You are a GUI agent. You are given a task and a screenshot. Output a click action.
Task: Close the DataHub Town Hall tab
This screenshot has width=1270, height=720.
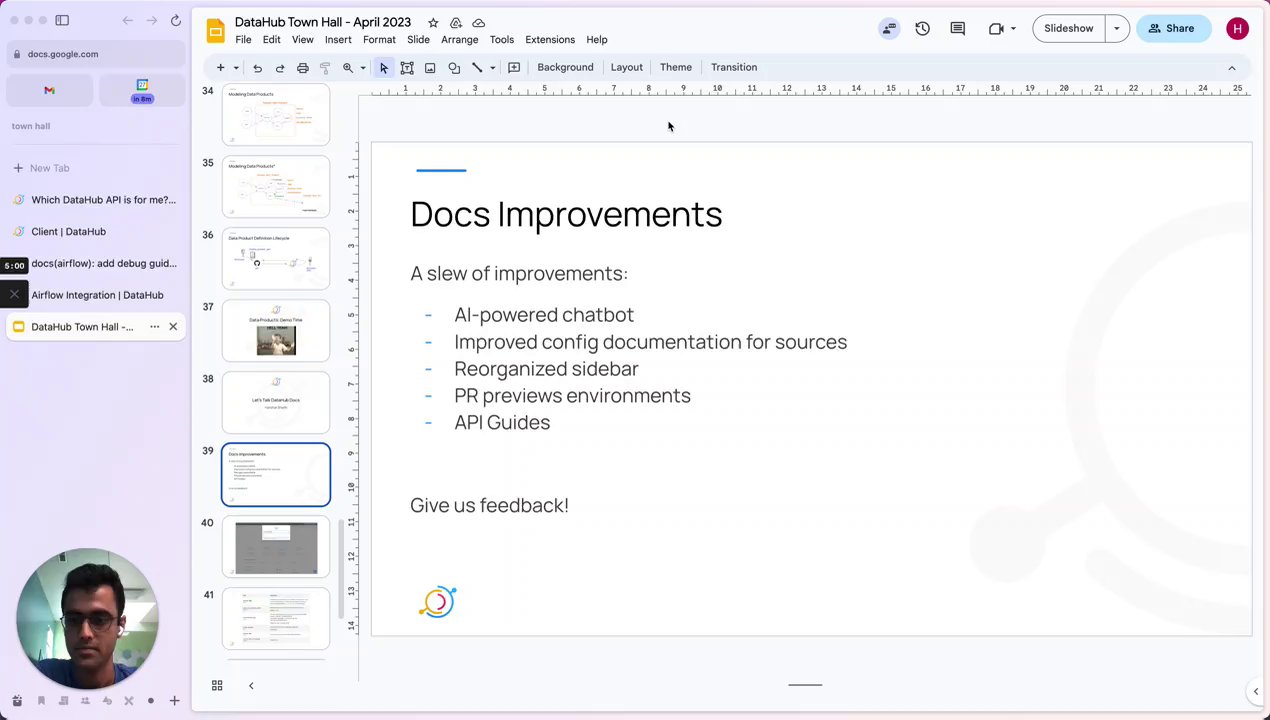pos(173,327)
